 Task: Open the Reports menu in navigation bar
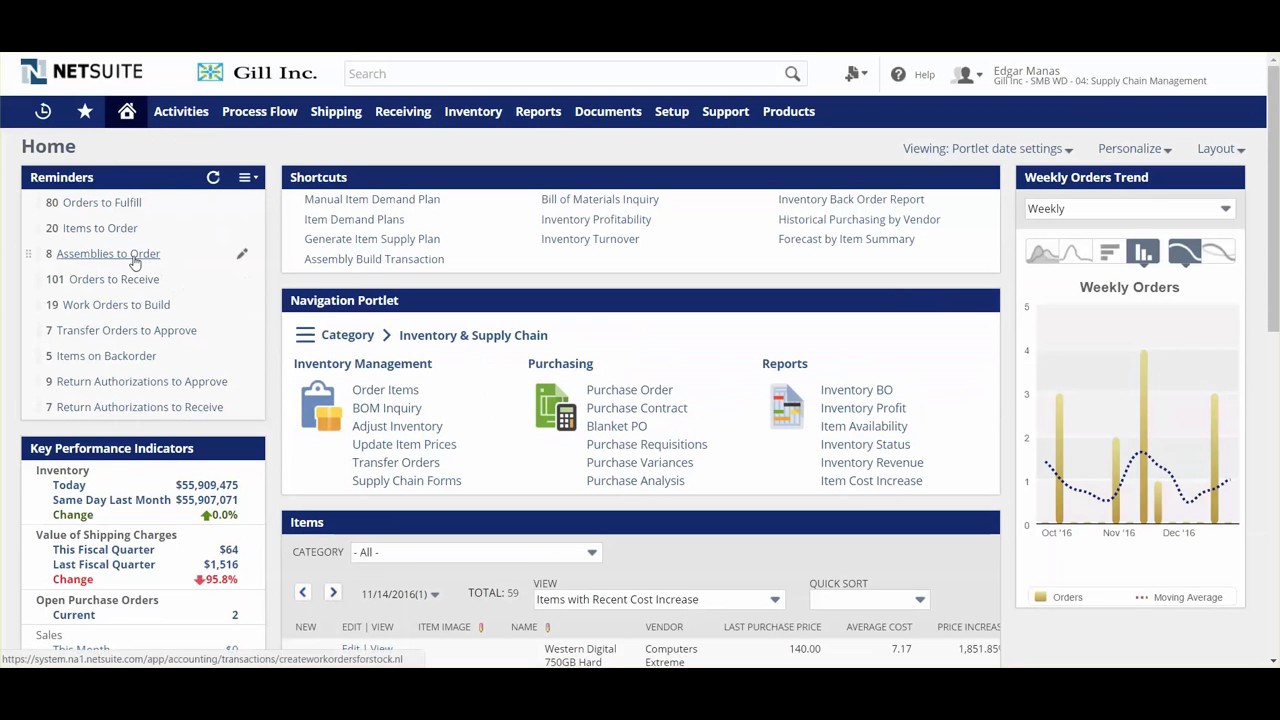(x=538, y=111)
